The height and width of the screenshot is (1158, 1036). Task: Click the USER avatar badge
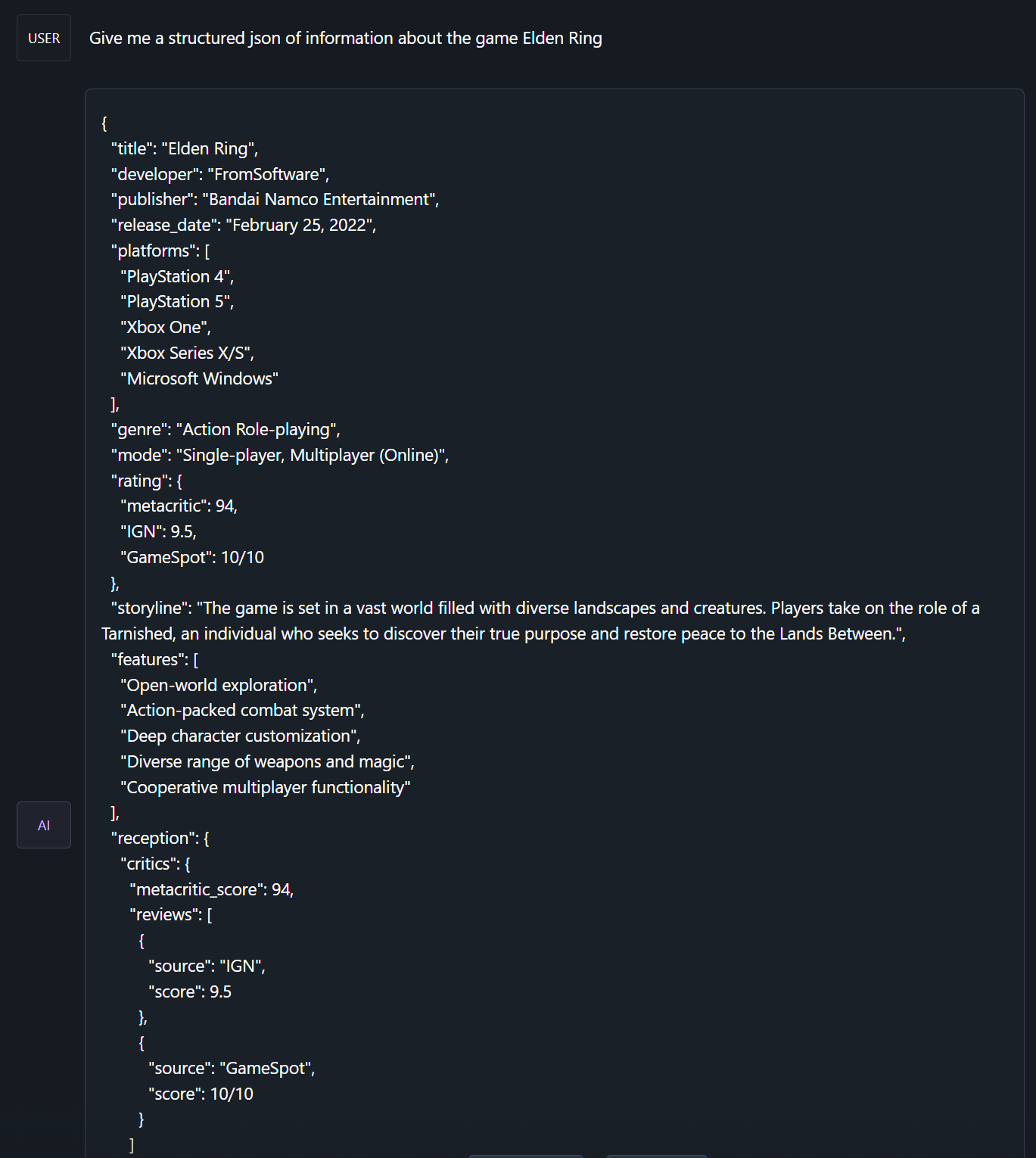pyautogui.click(x=43, y=37)
